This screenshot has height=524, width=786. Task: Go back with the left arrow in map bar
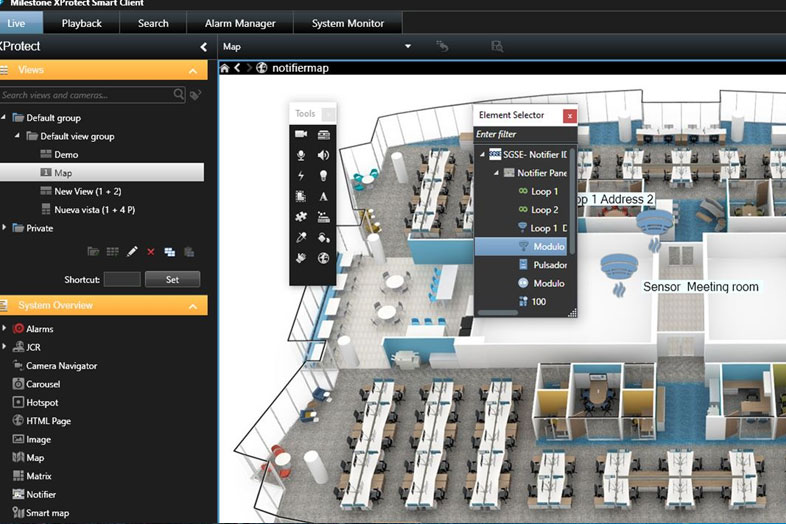237,68
